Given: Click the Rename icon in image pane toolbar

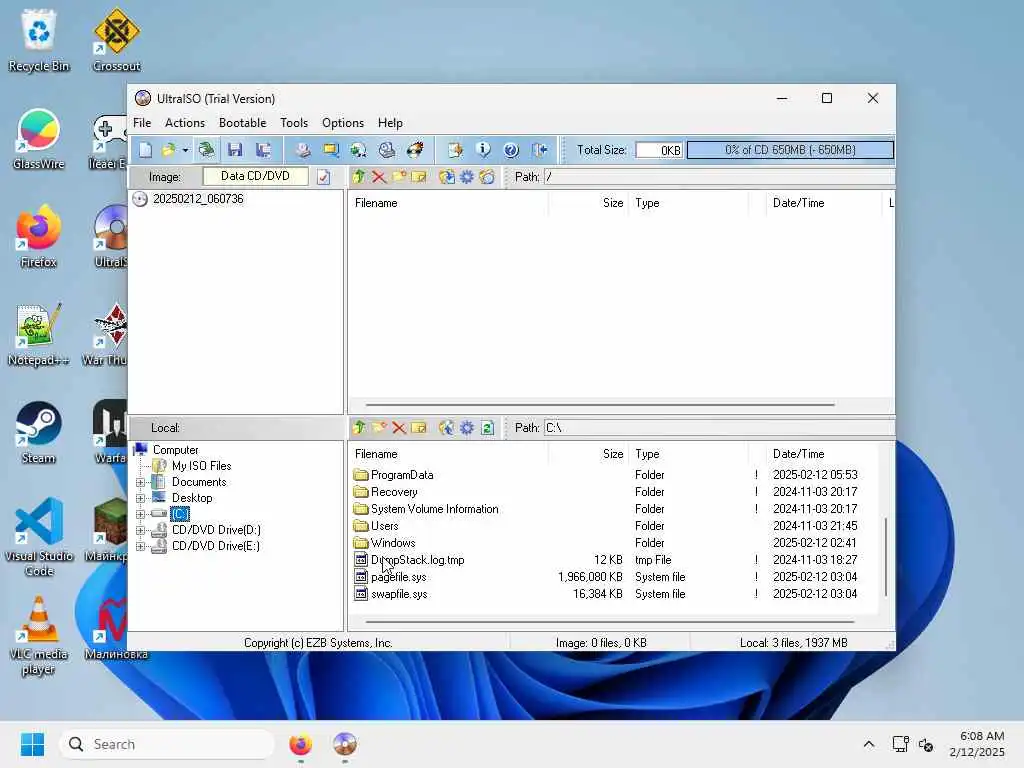Looking at the screenshot, I should tap(419, 177).
